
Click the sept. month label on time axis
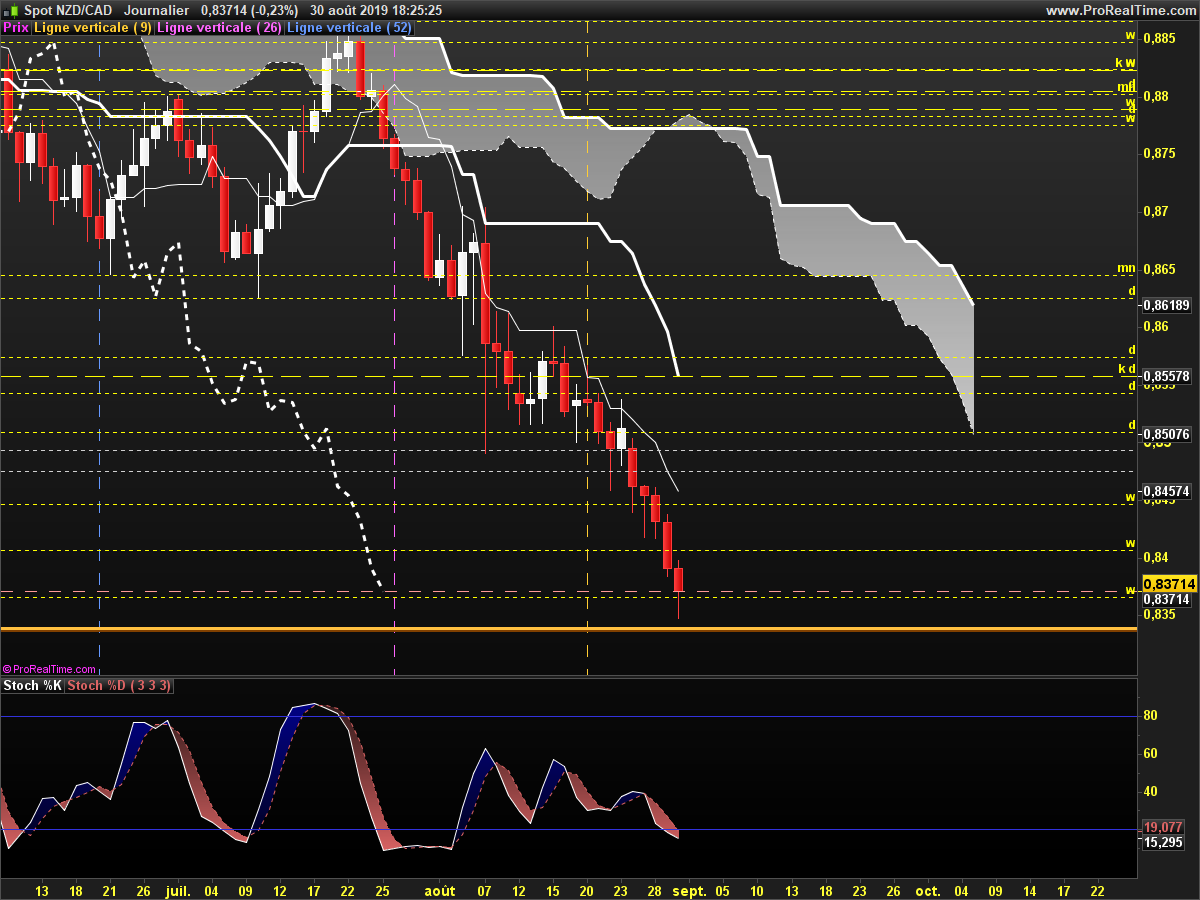688,889
